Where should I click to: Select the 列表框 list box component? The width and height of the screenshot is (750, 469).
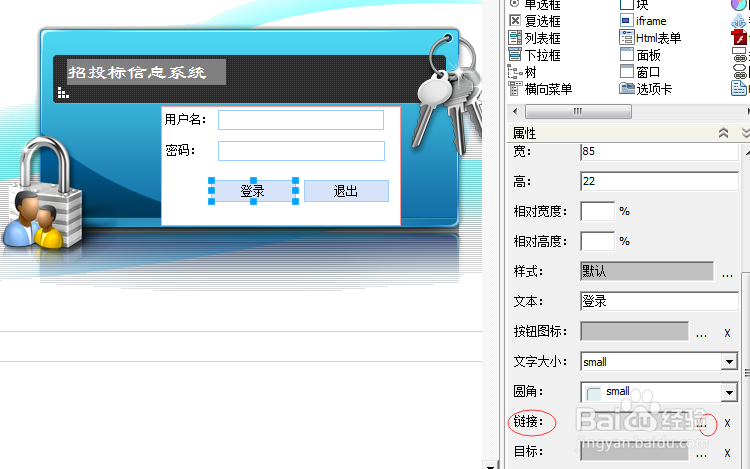[535, 38]
